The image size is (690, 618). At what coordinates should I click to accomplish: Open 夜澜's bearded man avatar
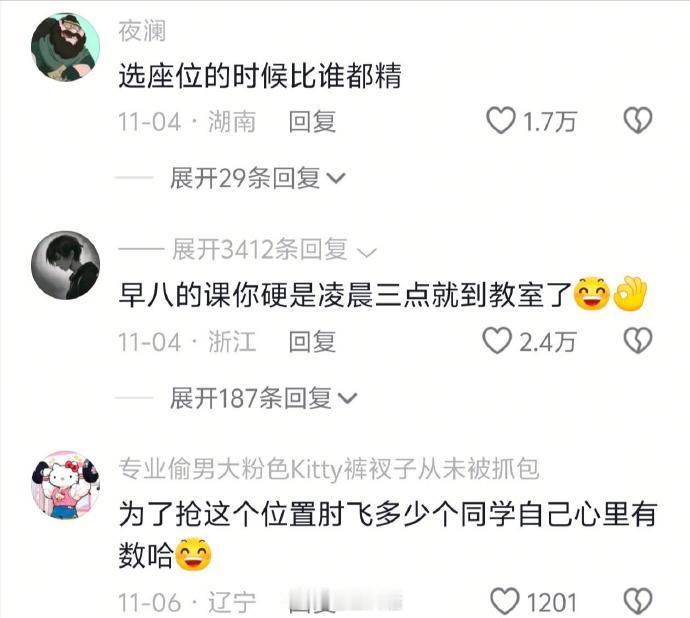click(66, 47)
